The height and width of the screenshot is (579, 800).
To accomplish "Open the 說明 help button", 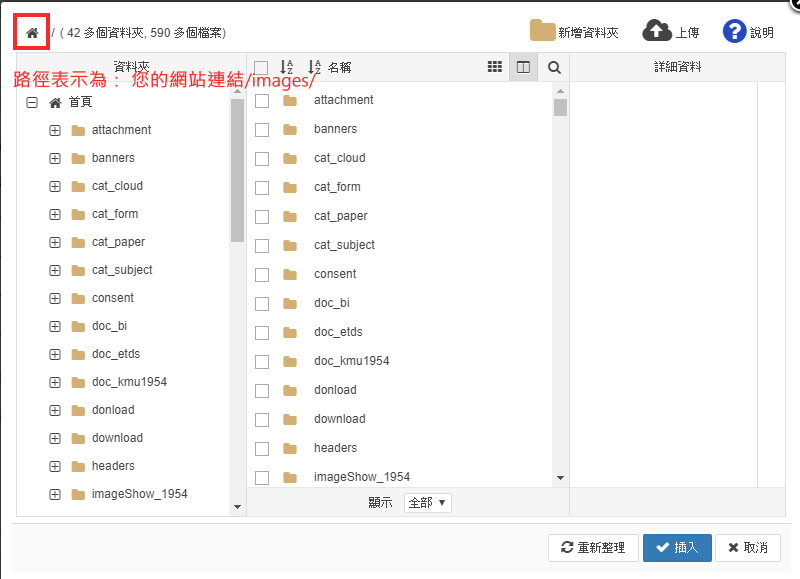I will pos(748,32).
